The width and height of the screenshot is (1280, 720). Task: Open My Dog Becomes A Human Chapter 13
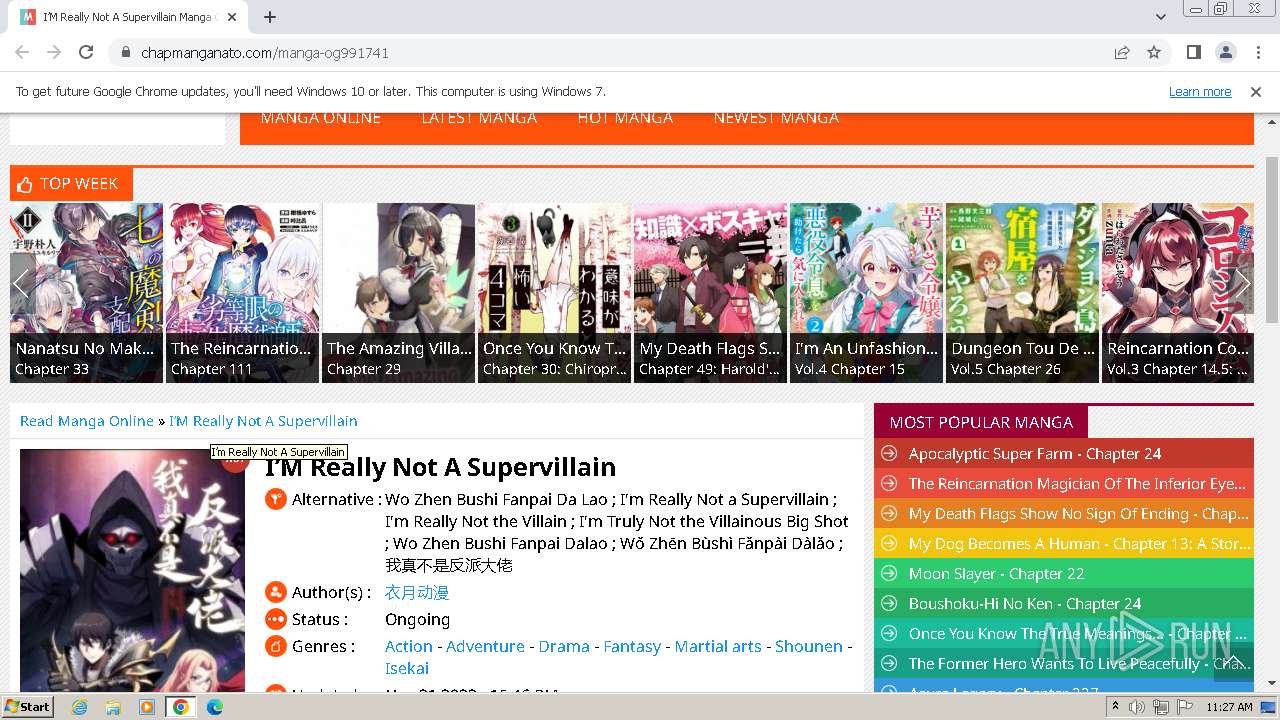point(1080,544)
